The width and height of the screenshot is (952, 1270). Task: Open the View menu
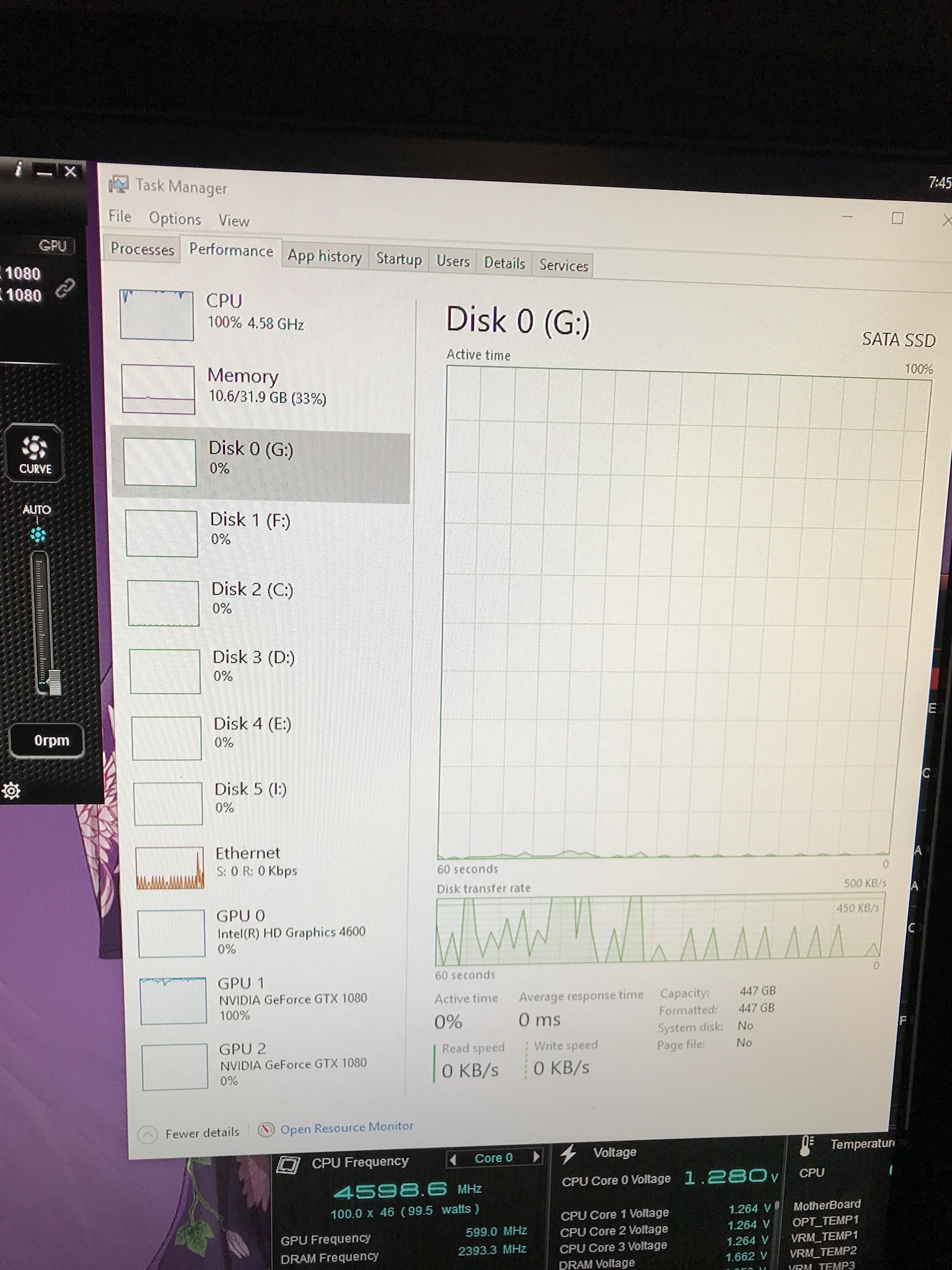234,220
